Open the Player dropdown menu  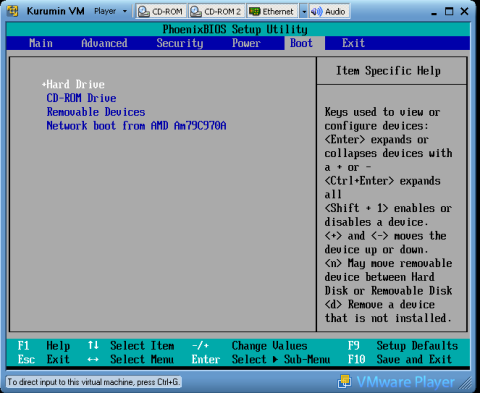pos(110,11)
